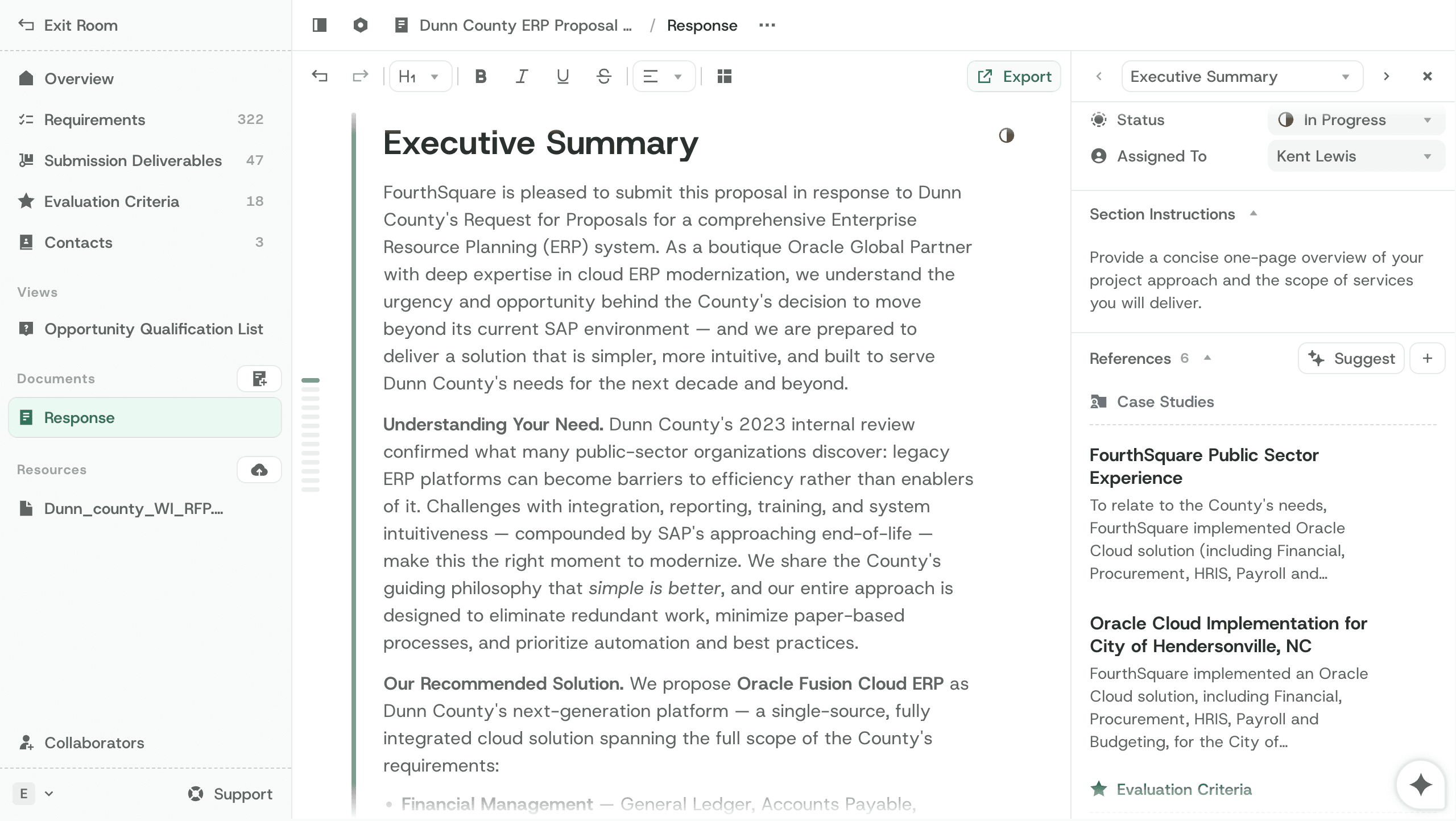1456x821 pixels.
Task: Open the H1 heading style dropdown
Action: click(x=420, y=76)
